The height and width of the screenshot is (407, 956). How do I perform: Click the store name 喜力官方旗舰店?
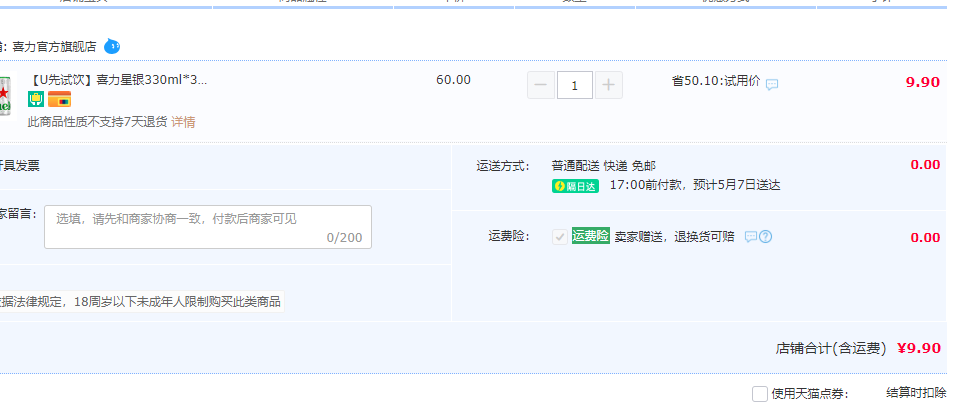(54, 47)
